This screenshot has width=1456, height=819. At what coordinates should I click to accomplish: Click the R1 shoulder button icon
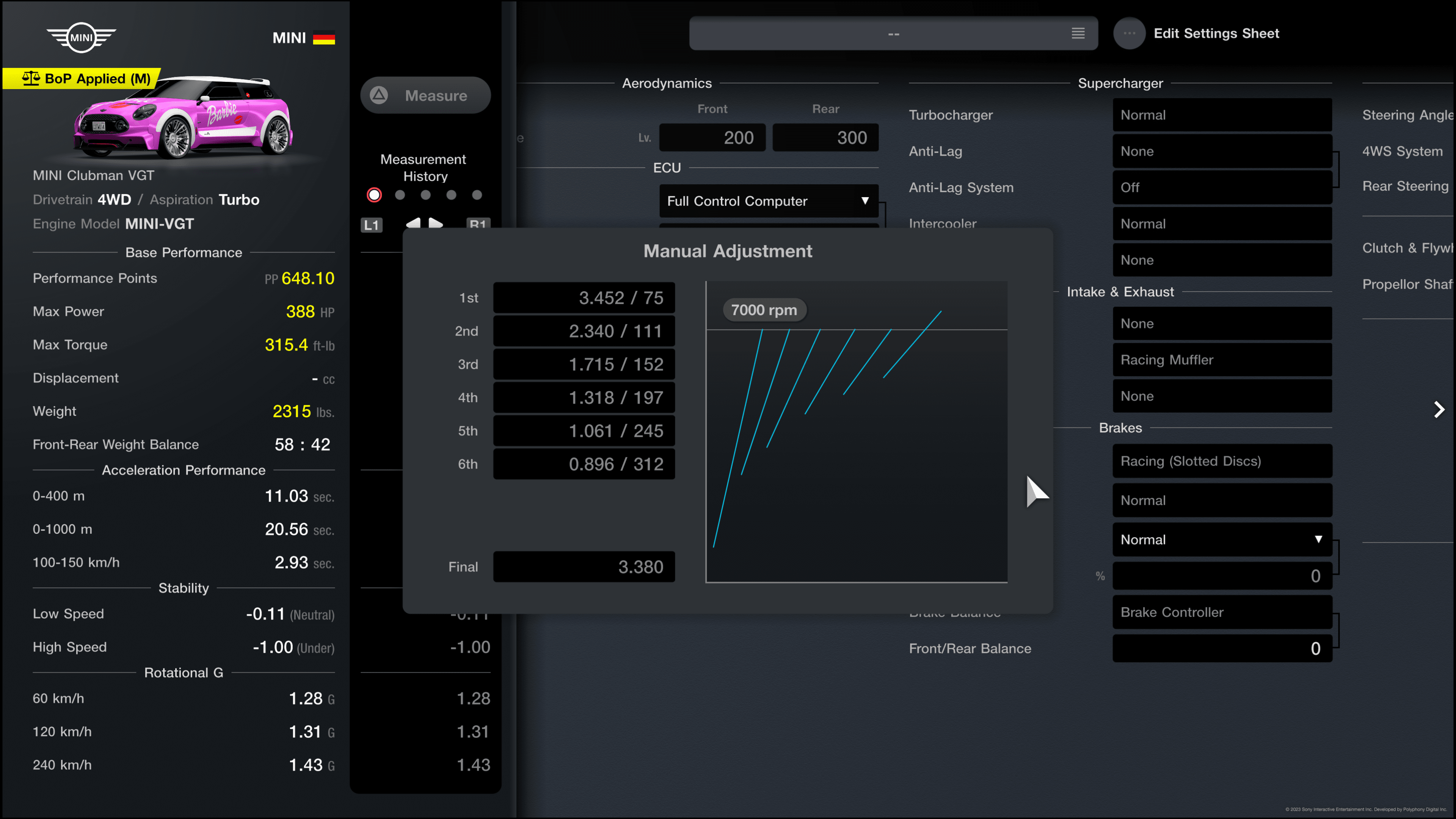pyautogui.click(x=478, y=223)
